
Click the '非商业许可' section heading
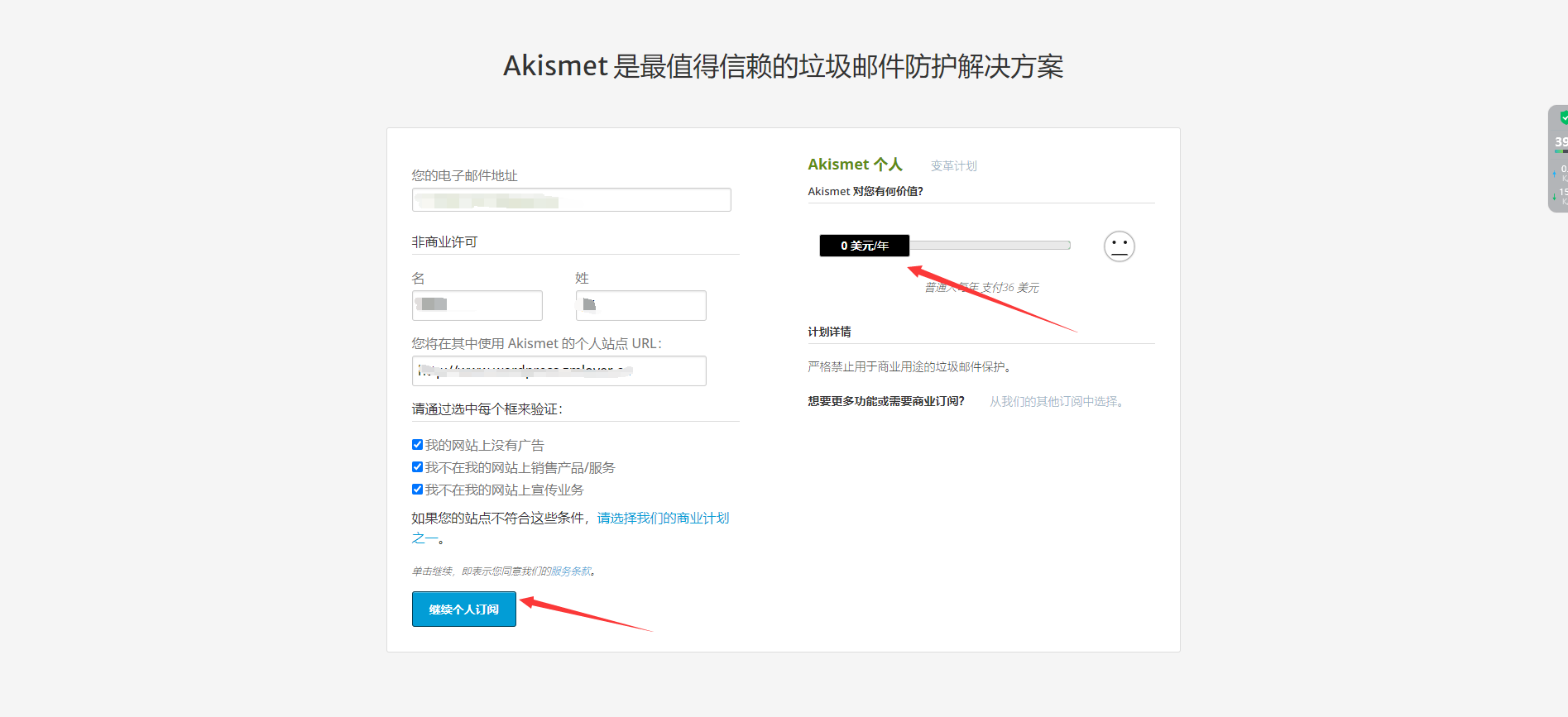(x=445, y=242)
